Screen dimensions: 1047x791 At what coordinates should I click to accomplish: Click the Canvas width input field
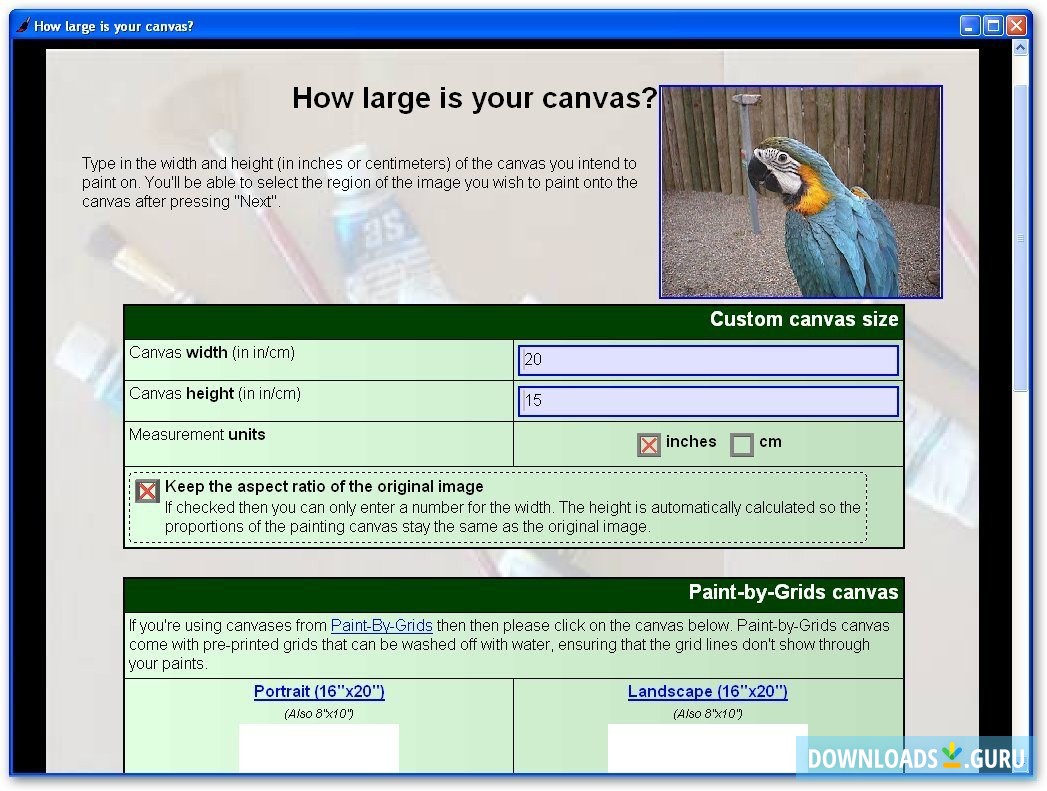[x=708, y=360]
